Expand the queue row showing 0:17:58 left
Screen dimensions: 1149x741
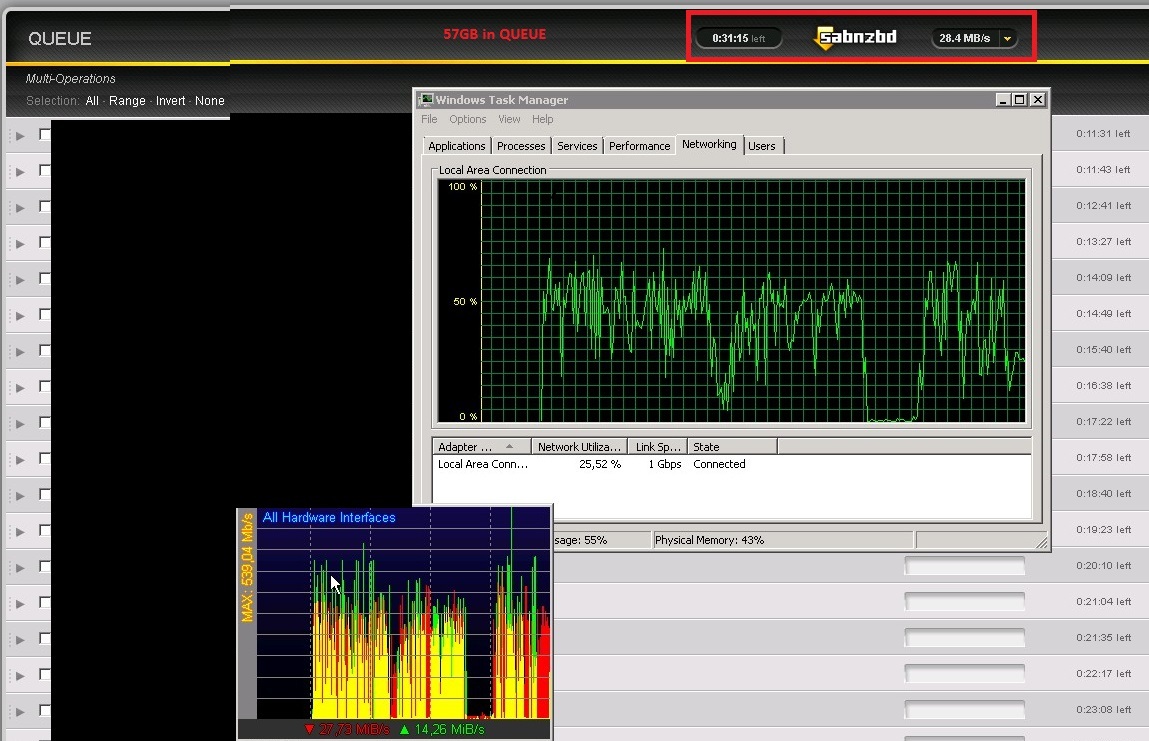pos(21,460)
